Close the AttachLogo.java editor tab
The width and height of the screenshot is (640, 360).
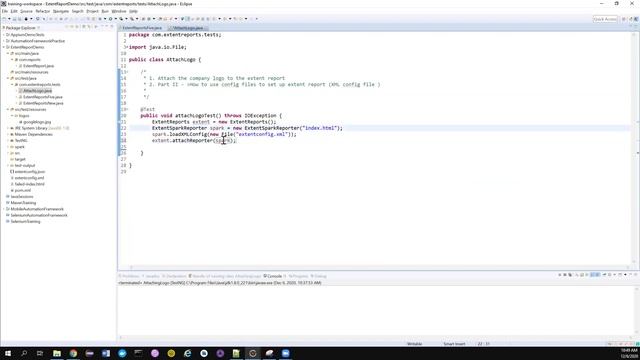pos(206,28)
